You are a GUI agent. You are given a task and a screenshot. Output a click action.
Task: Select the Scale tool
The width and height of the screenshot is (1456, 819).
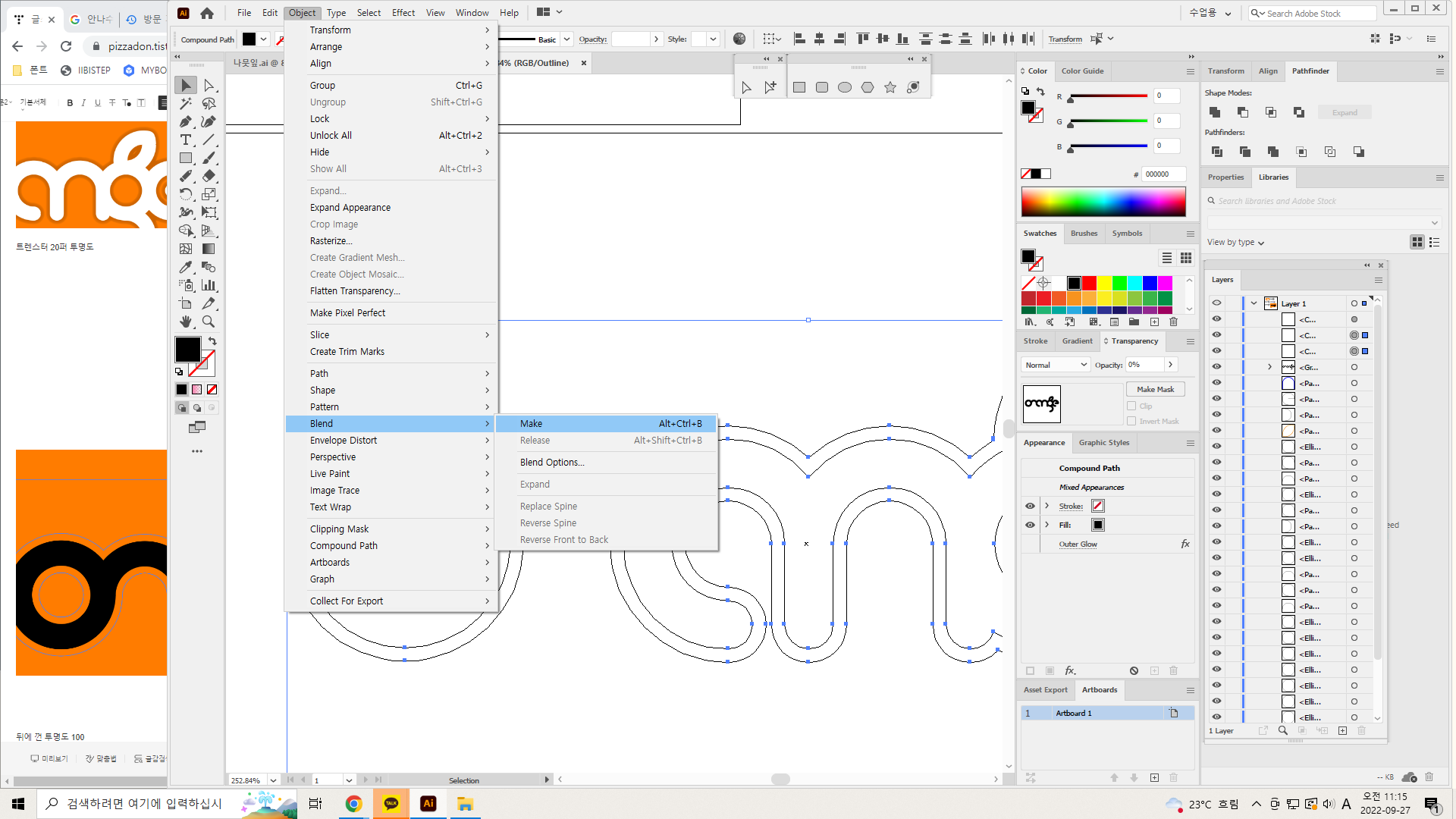tap(209, 195)
